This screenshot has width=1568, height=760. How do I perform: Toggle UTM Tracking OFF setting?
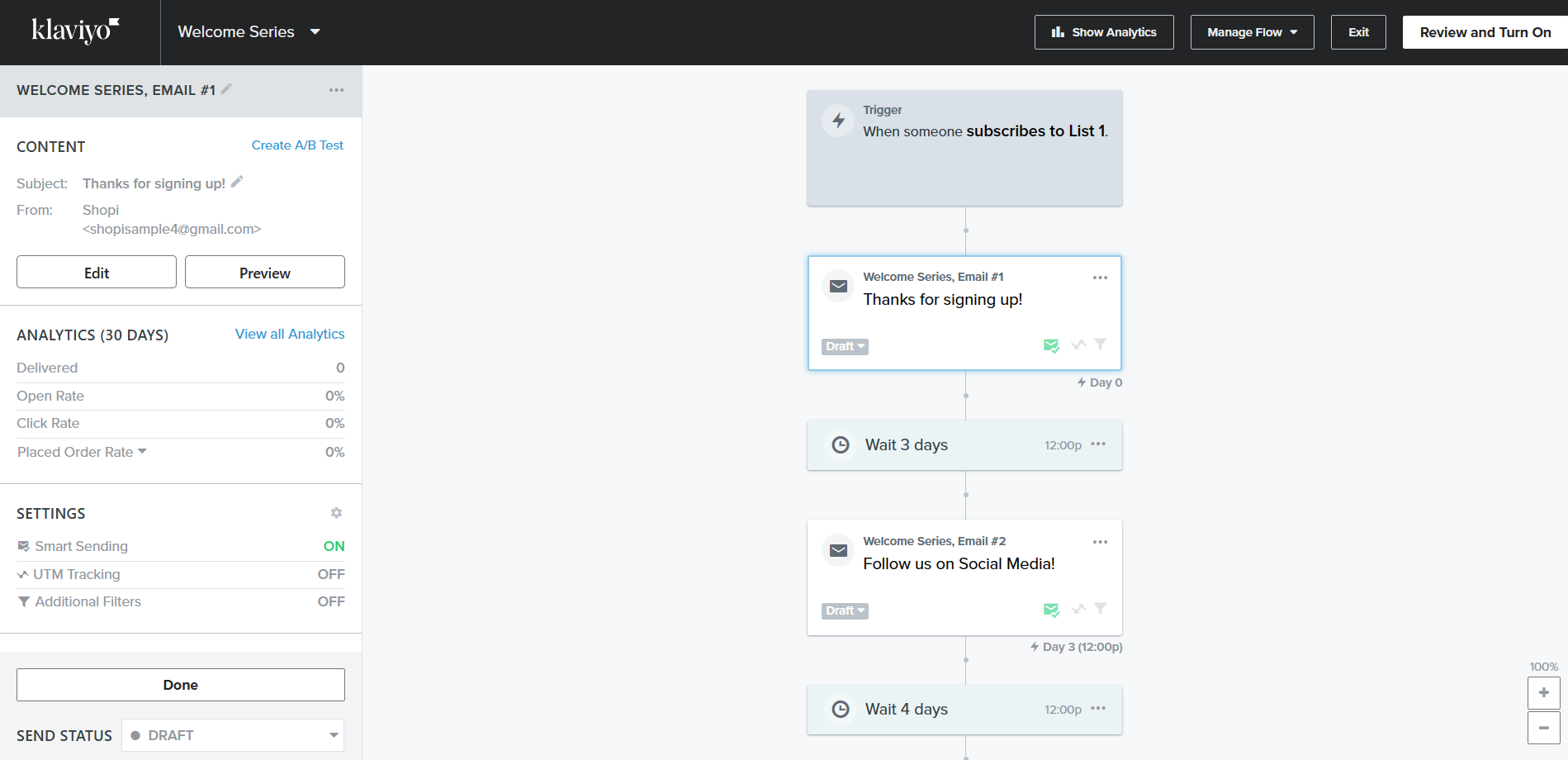(x=331, y=574)
